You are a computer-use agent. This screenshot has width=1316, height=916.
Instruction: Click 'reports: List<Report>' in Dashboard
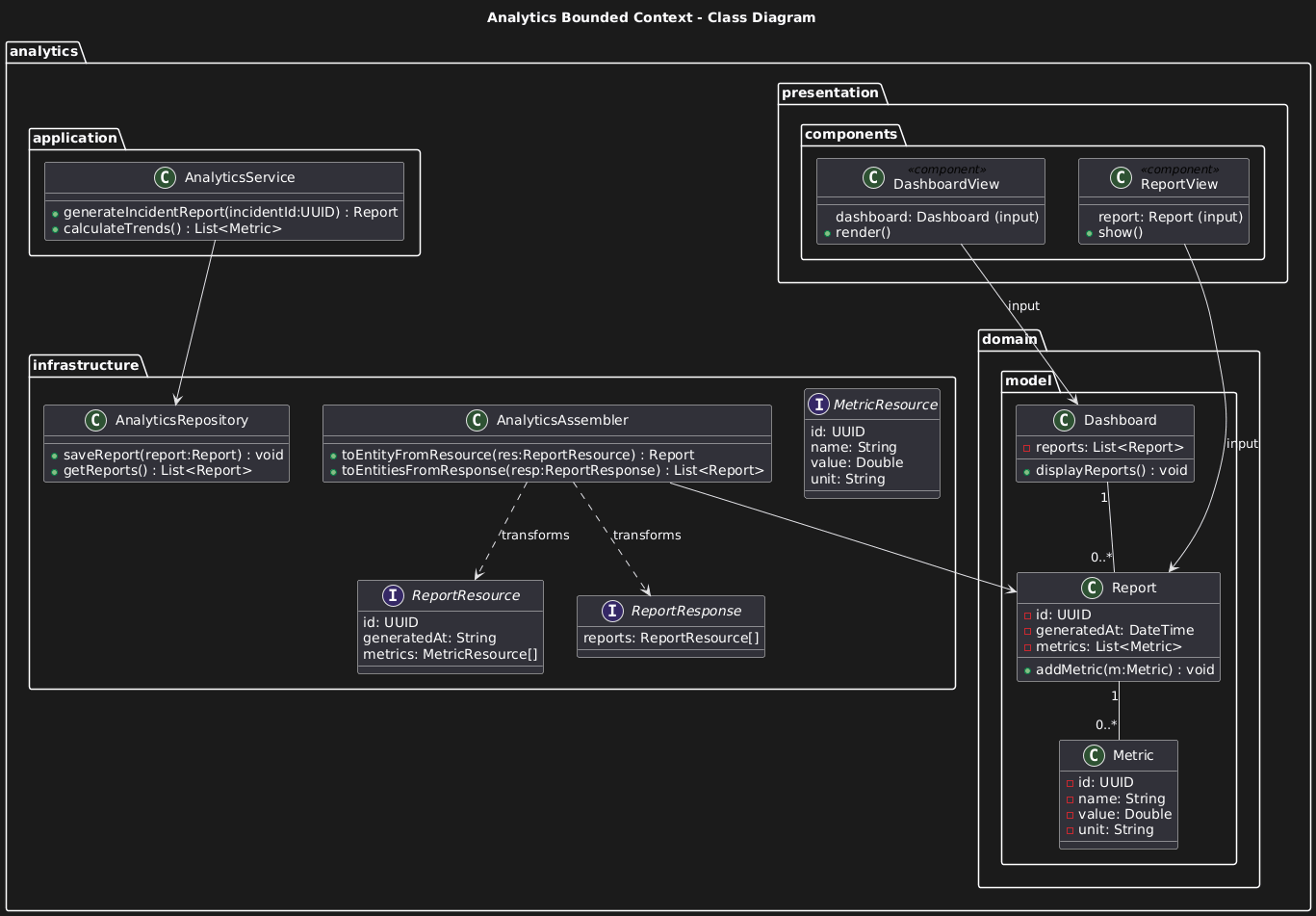point(1109,446)
